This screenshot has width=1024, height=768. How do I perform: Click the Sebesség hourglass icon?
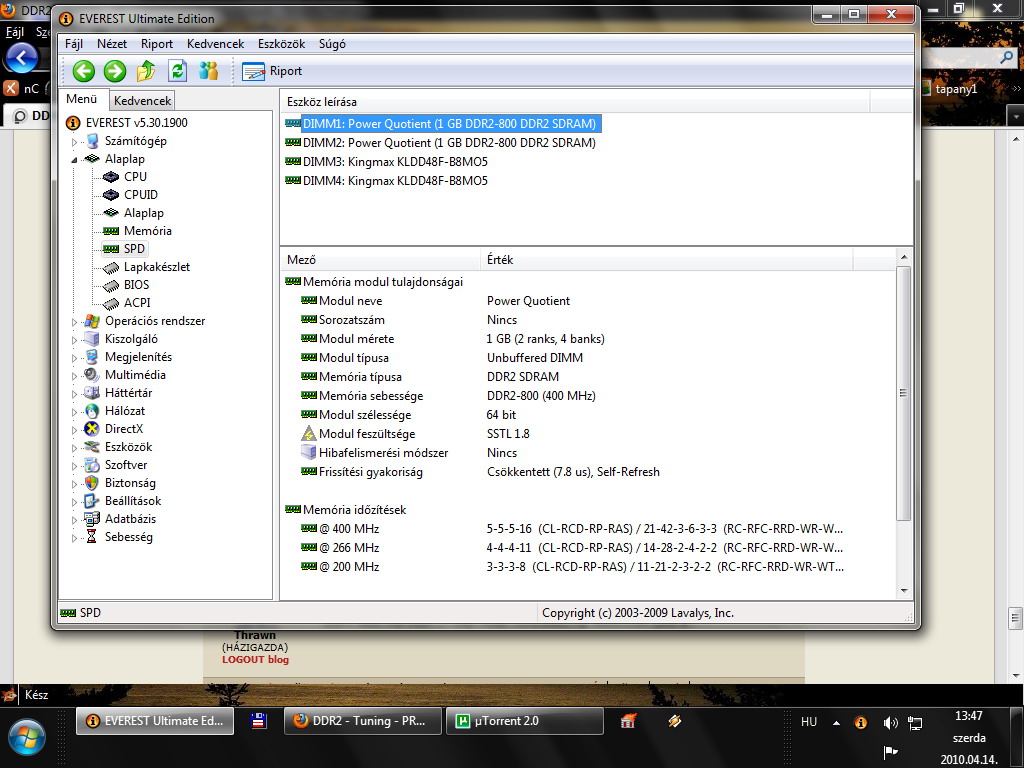pos(92,537)
